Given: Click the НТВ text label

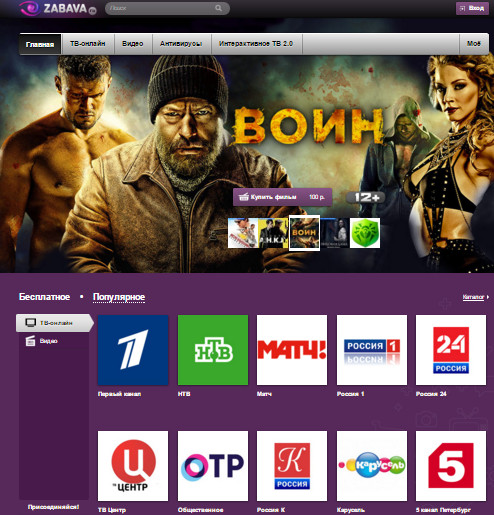Looking at the screenshot, I should [184, 394].
